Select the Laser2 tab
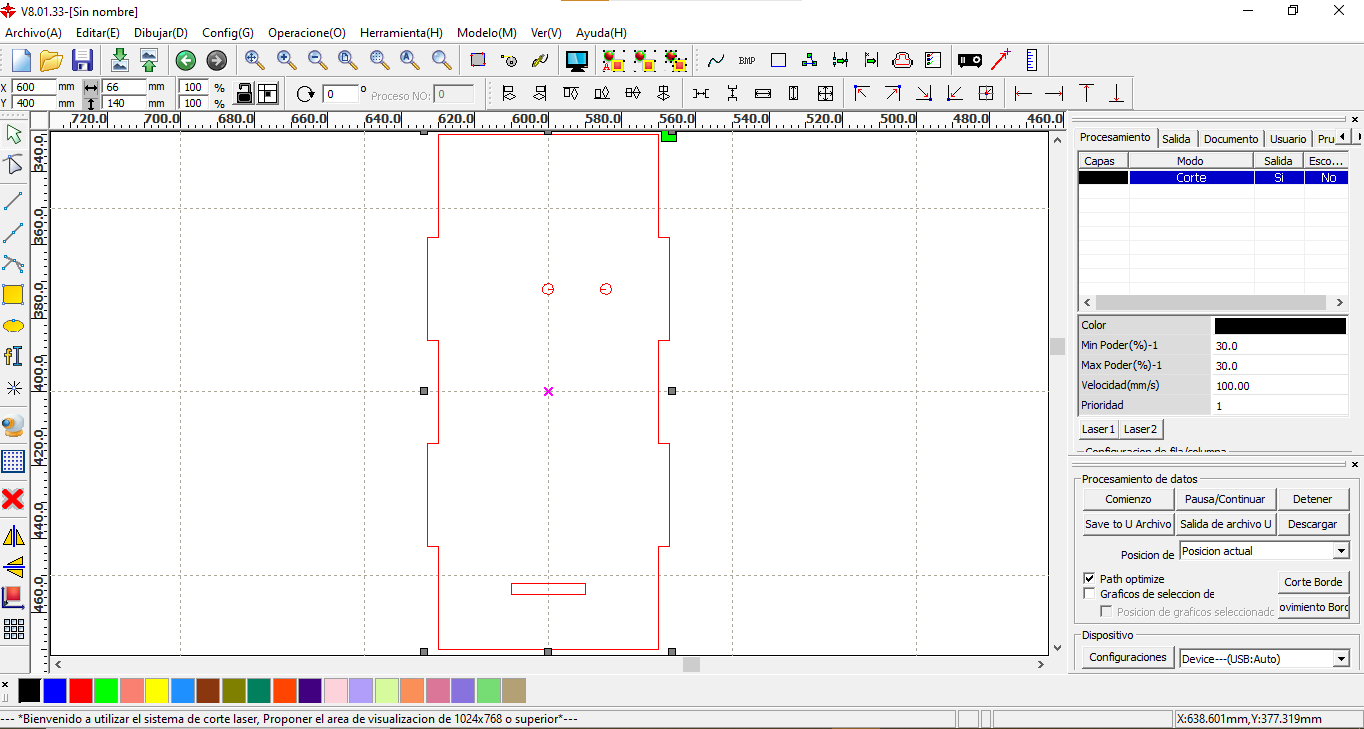The height and width of the screenshot is (729, 1364). 1140,429
